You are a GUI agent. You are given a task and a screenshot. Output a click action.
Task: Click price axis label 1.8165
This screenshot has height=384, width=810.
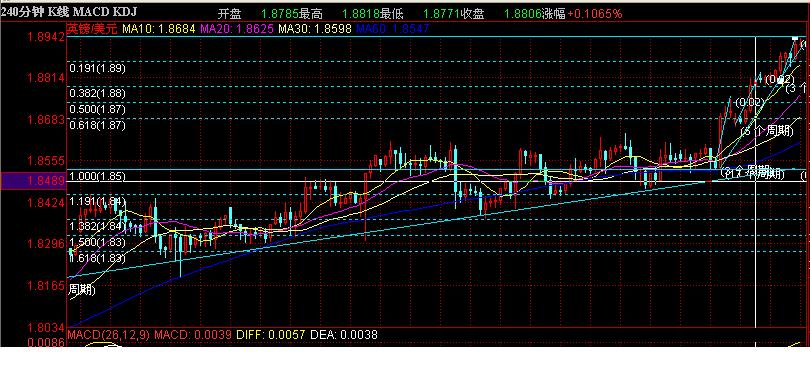(x=45, y=285)
